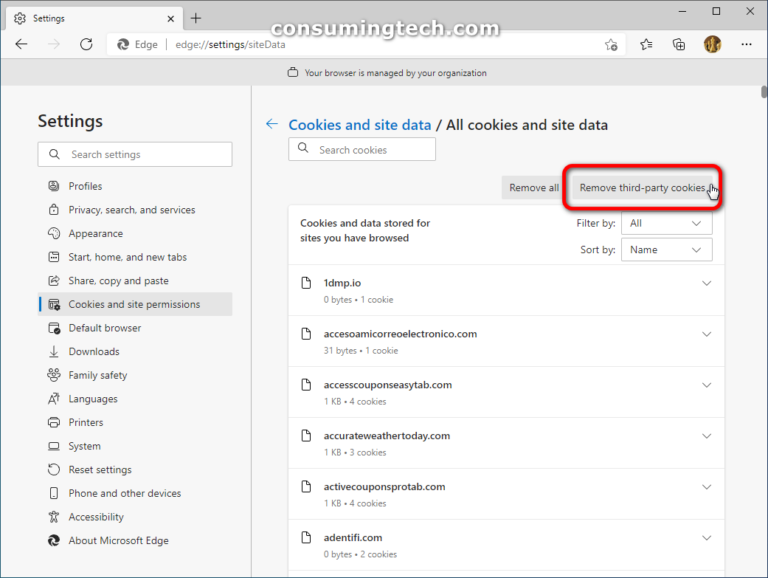Viewport: 768px width, 578px height.
Task: Open Default browser settings
Action: pos(135,328)
